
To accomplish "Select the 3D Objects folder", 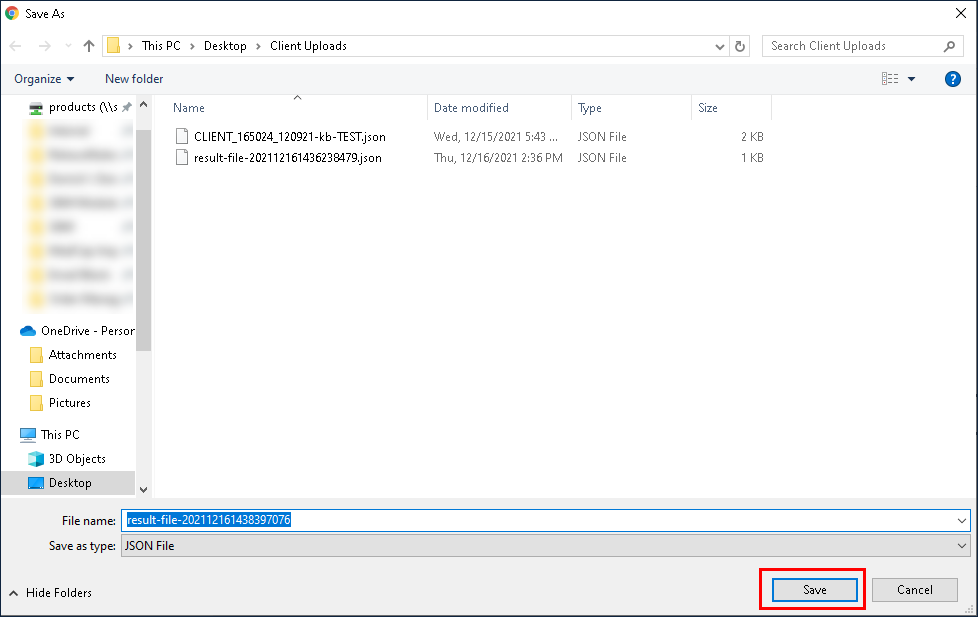I will pos(77,459).
